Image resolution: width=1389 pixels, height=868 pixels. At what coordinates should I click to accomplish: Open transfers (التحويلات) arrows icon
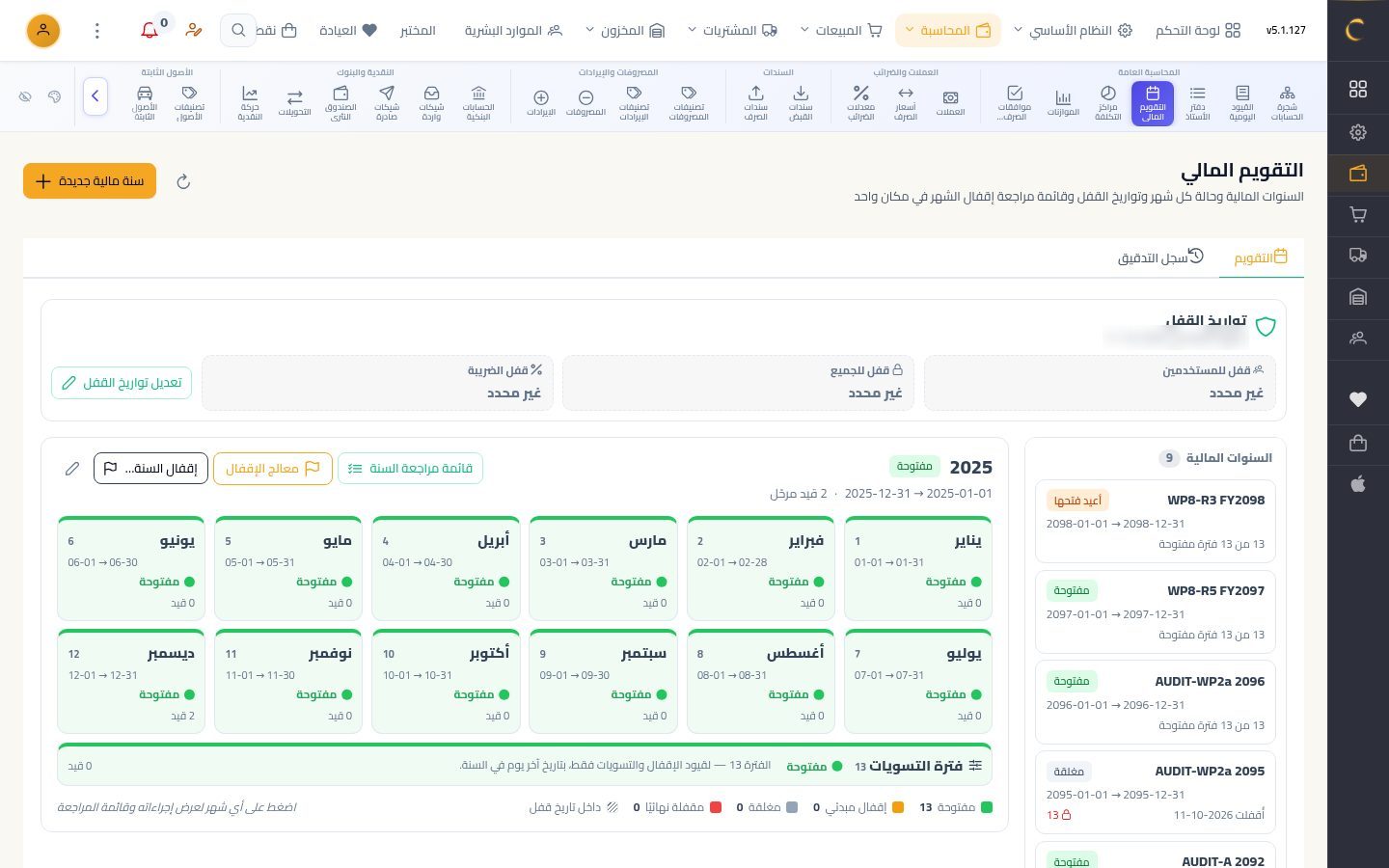[x=294, y=103]
